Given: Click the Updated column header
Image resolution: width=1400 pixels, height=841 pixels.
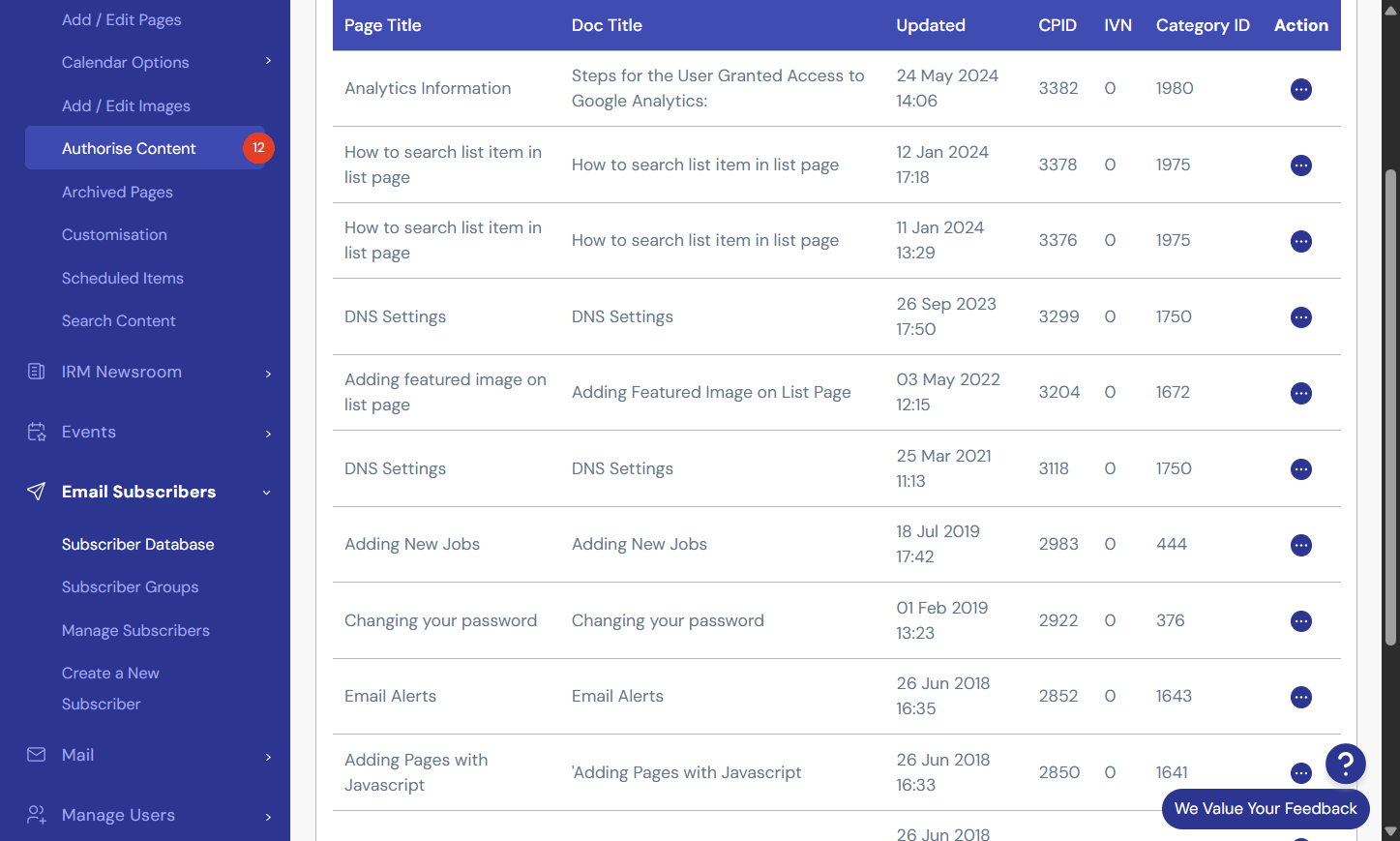Looking at the screenshot, I should 931,25.
